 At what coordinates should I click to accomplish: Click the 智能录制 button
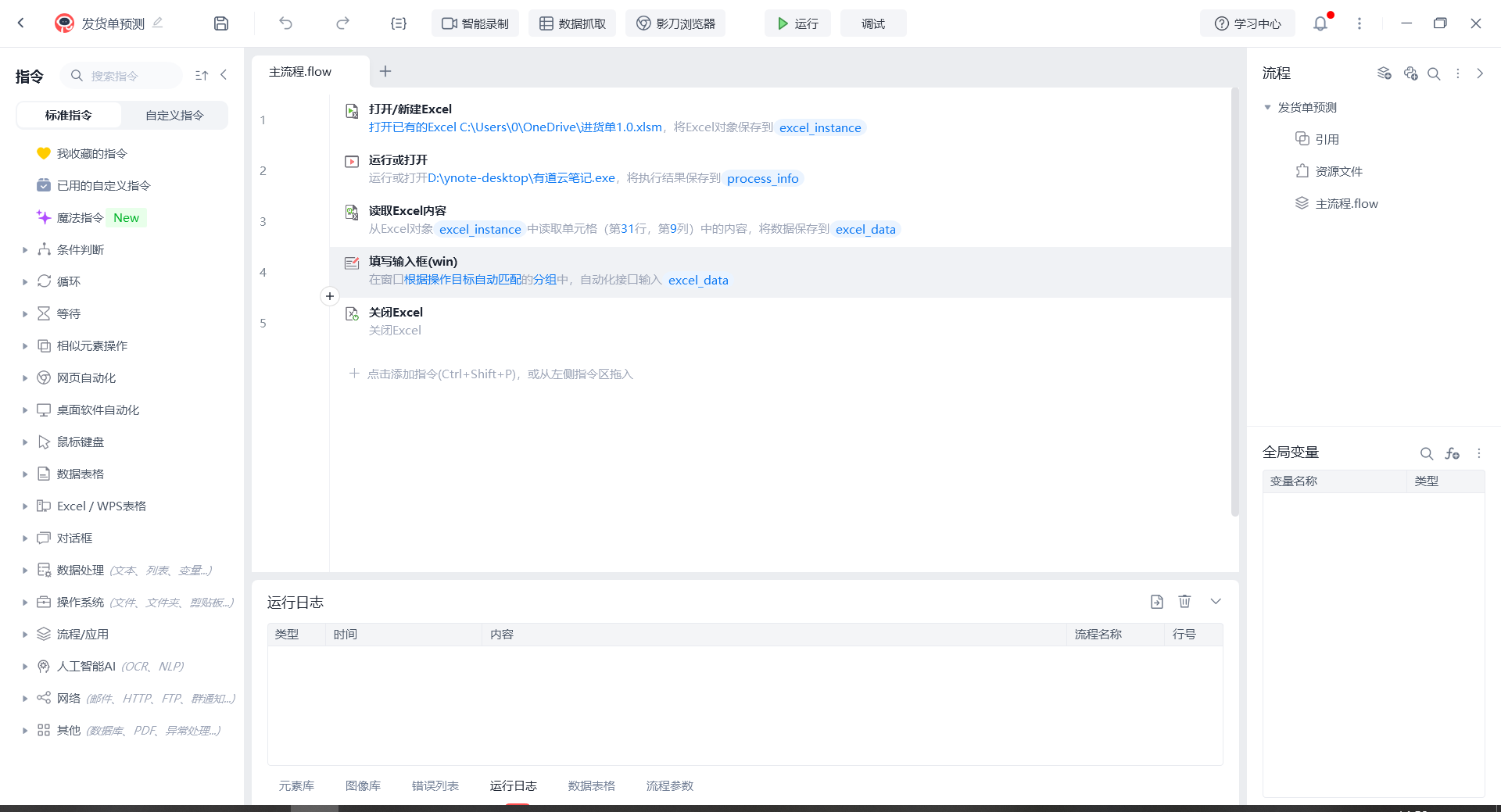[475, 23]
